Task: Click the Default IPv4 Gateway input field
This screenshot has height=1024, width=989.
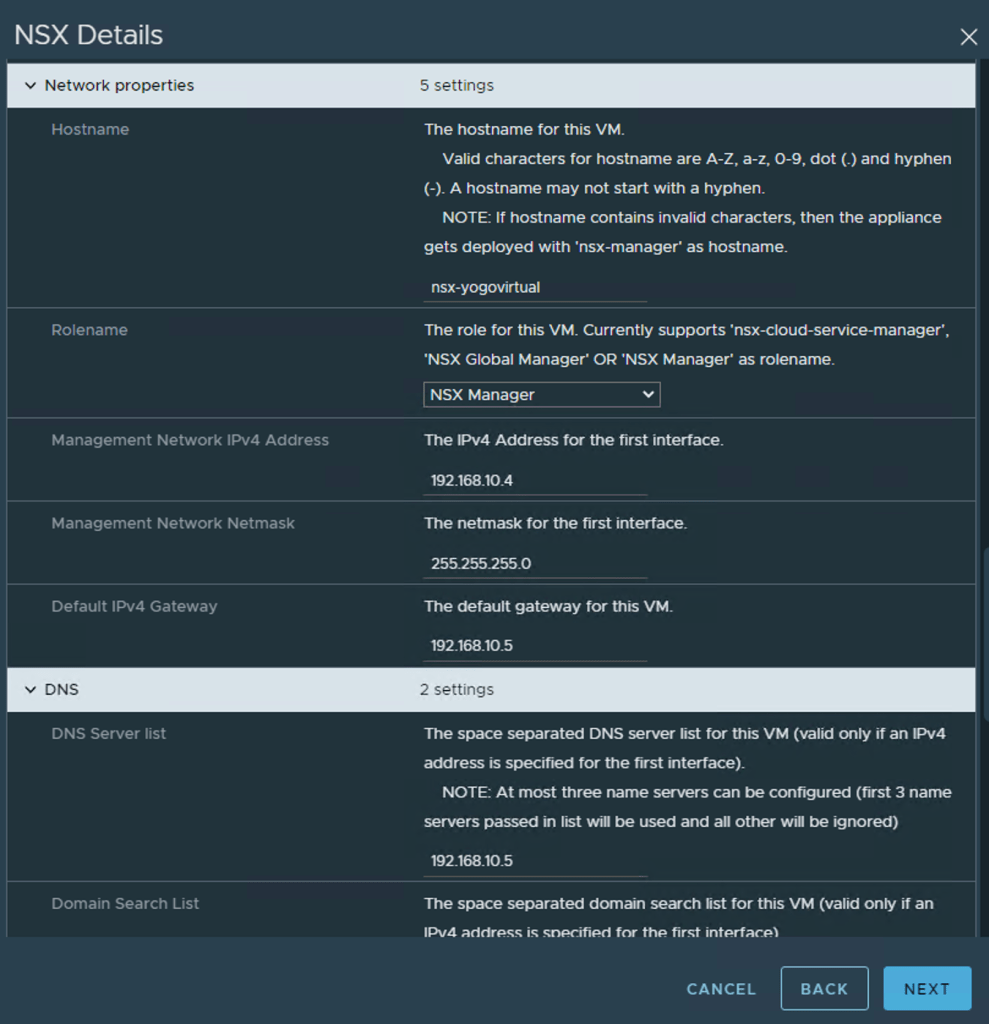Action: (535, 646)
